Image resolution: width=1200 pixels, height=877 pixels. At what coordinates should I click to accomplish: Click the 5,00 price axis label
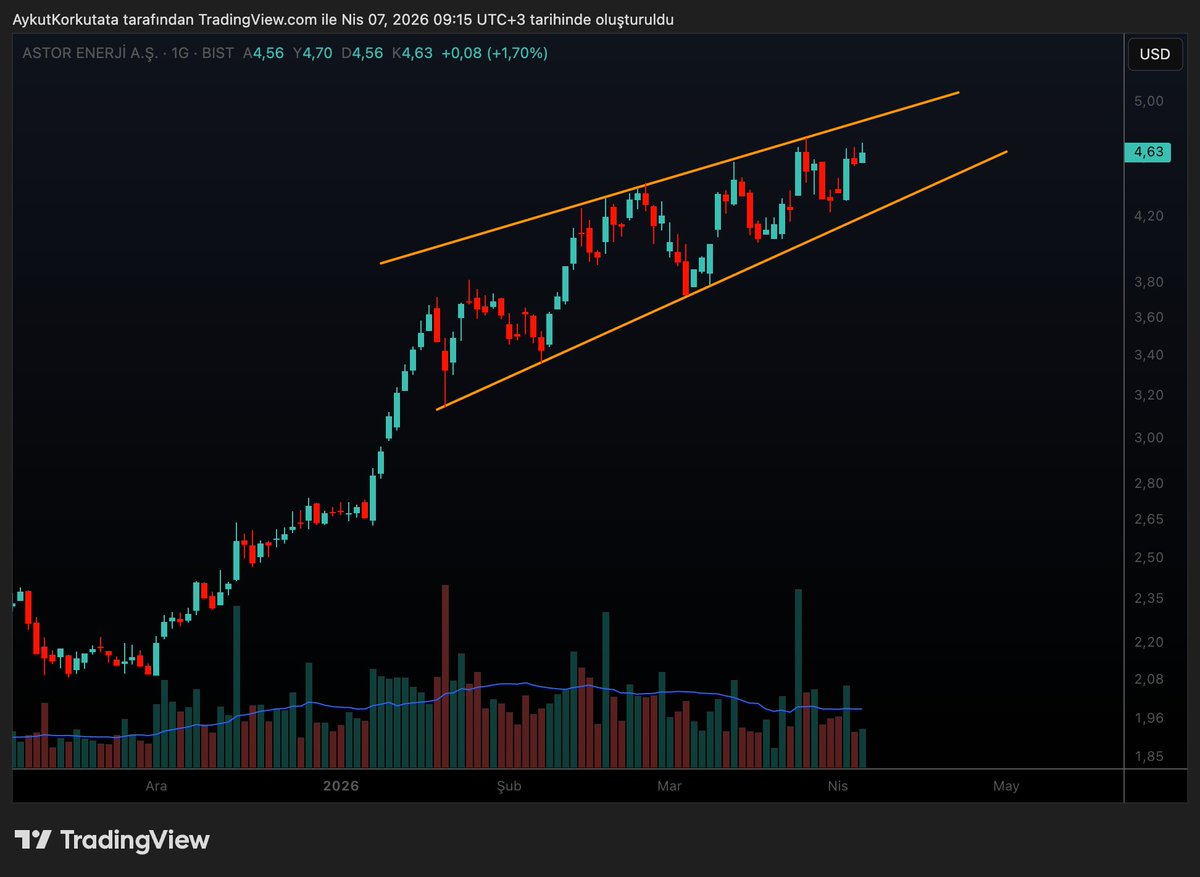coord(1148,101)
